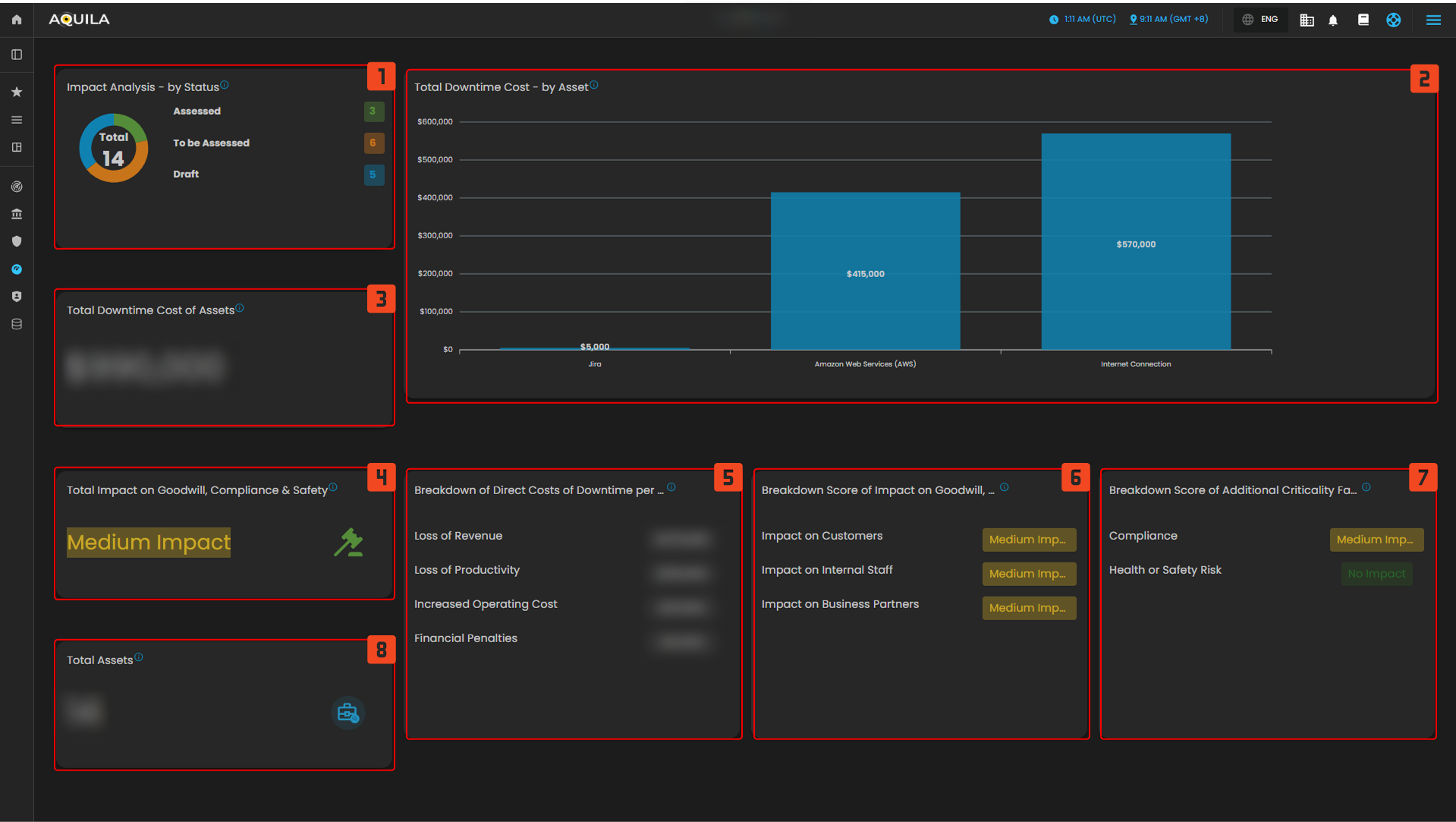Open favorites with the star icon
1456x822 pixels.
[17, 92]
